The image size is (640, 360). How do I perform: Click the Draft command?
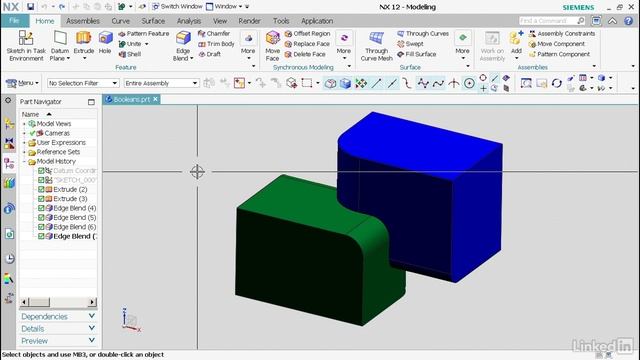pyautogui.click(x=210, y=54)
